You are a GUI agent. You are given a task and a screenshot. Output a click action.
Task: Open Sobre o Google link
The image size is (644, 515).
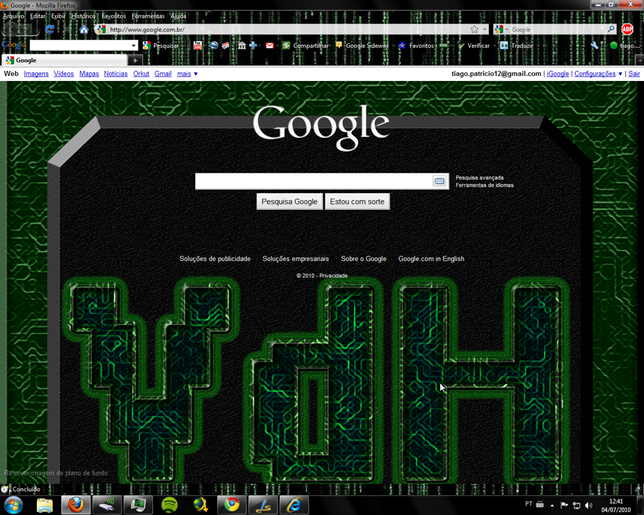click(363, 259)
